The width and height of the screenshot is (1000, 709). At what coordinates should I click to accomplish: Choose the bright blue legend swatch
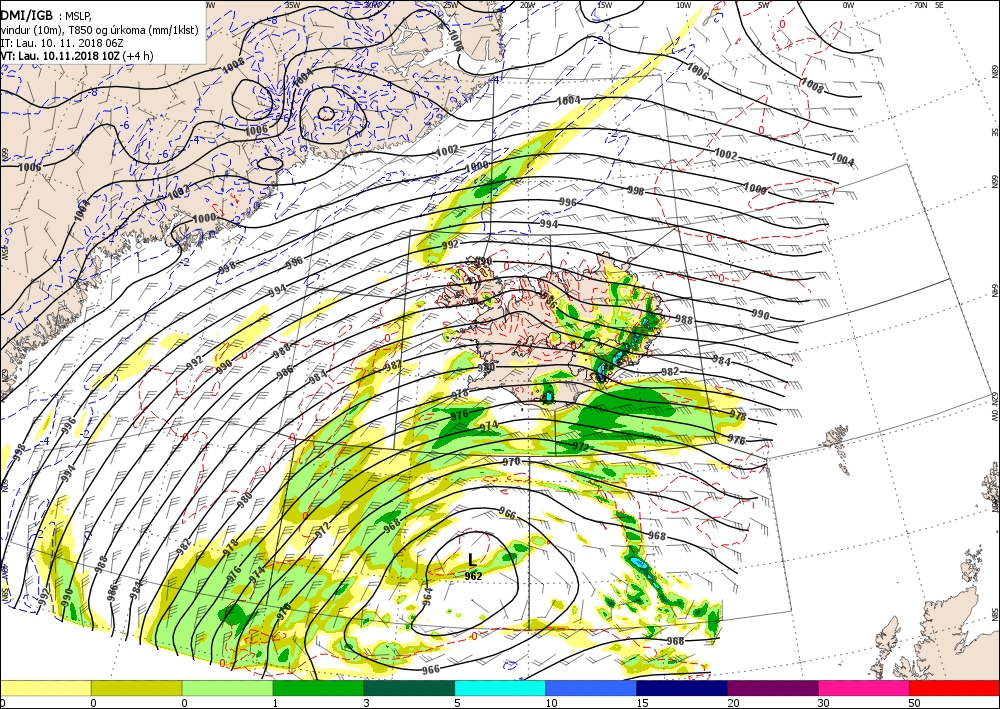pos(591,688)
